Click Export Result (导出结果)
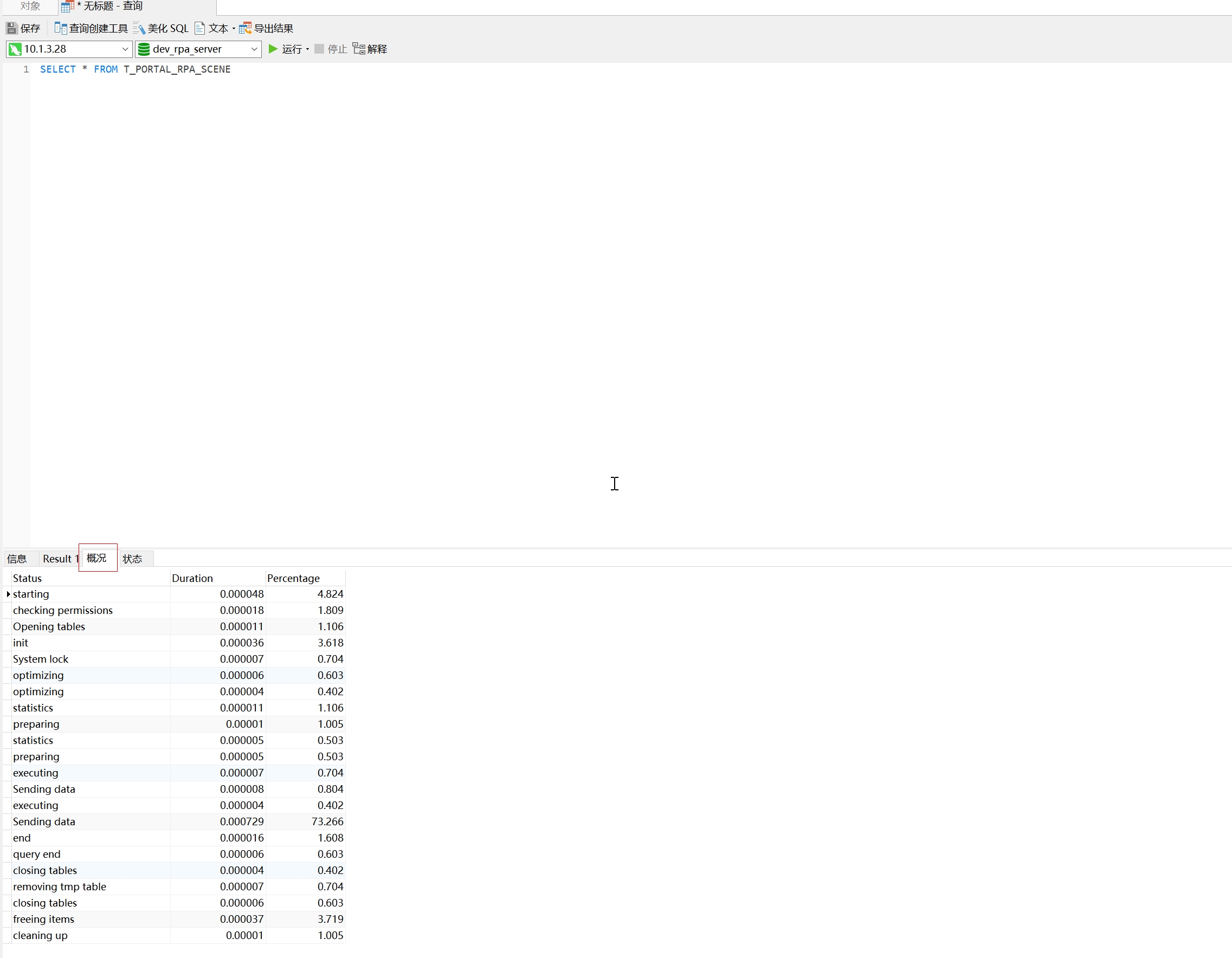1232x958 pixels. tap(266, 28)
